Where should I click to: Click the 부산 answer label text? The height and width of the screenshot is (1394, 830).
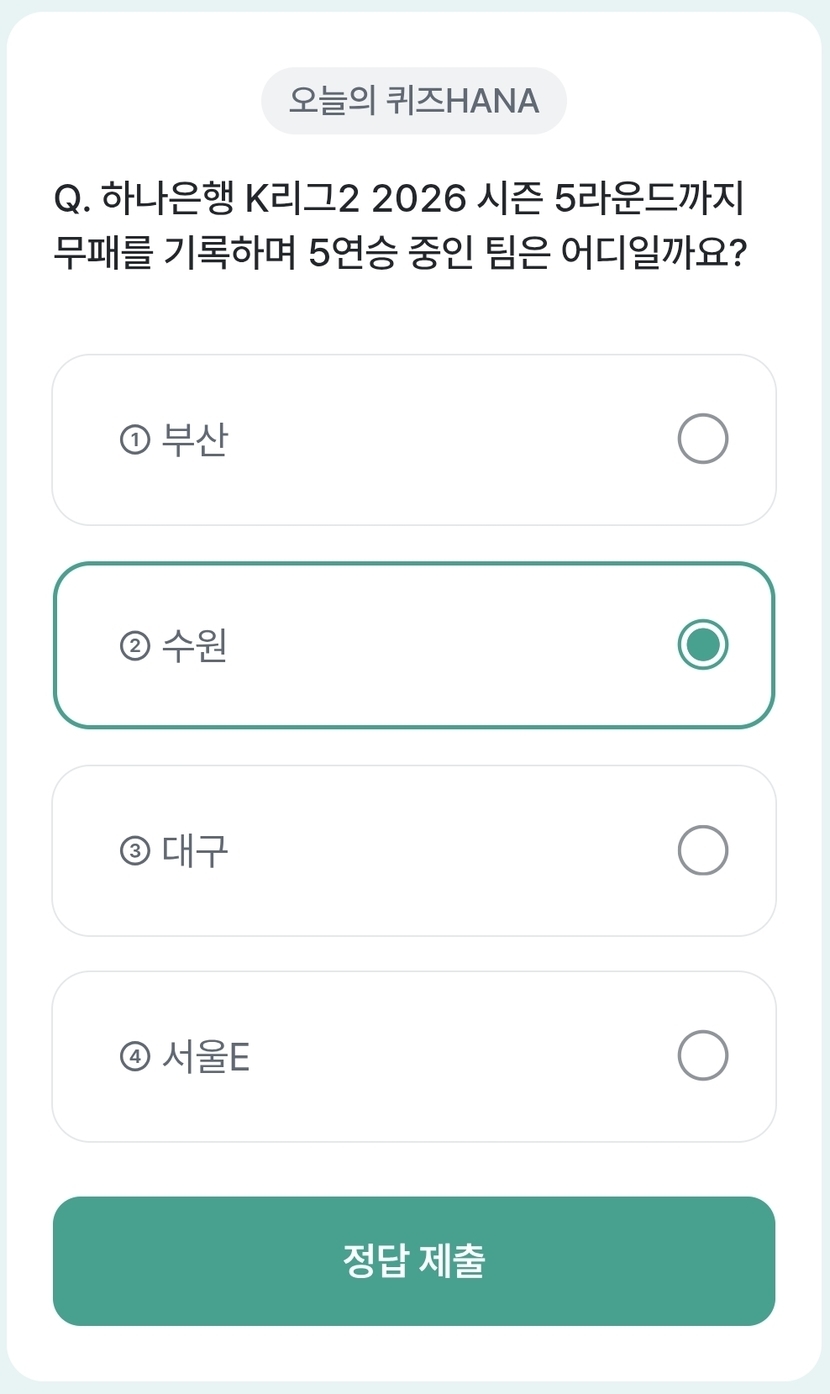194,439
